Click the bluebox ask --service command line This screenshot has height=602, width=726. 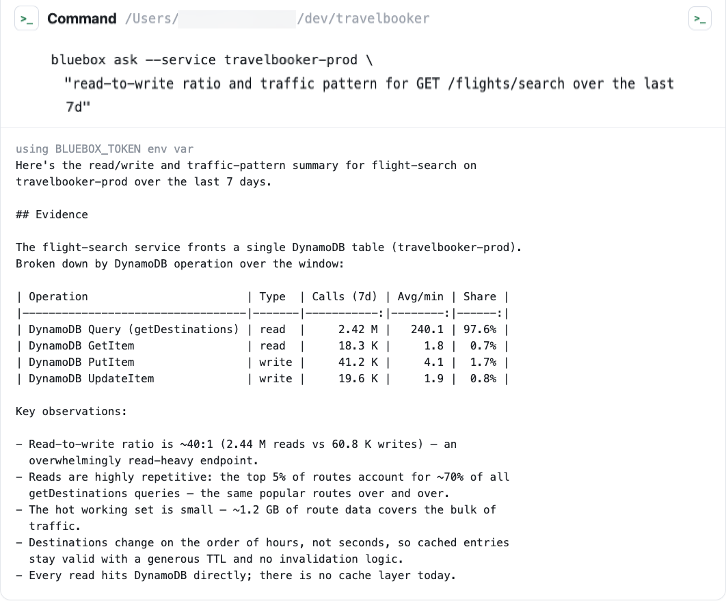[x=212, y=60]
